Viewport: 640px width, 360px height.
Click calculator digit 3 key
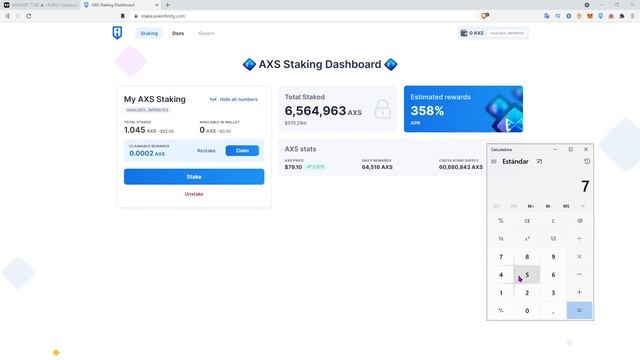553,293
